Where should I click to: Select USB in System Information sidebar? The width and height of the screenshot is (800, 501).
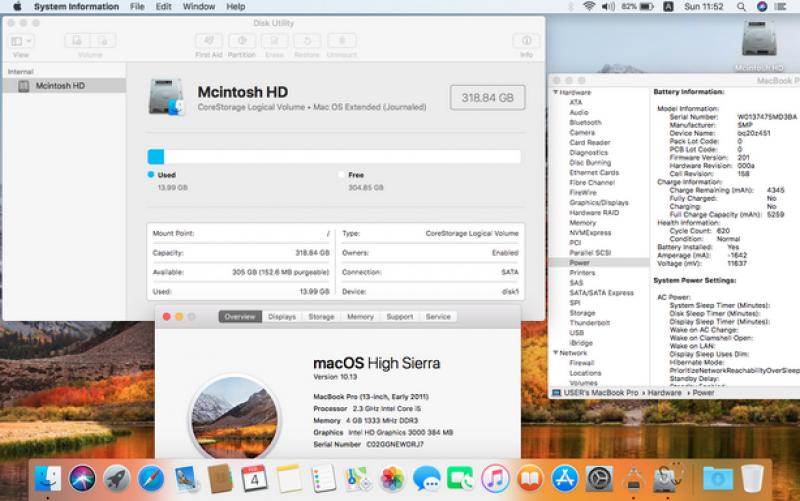[577, 333]
